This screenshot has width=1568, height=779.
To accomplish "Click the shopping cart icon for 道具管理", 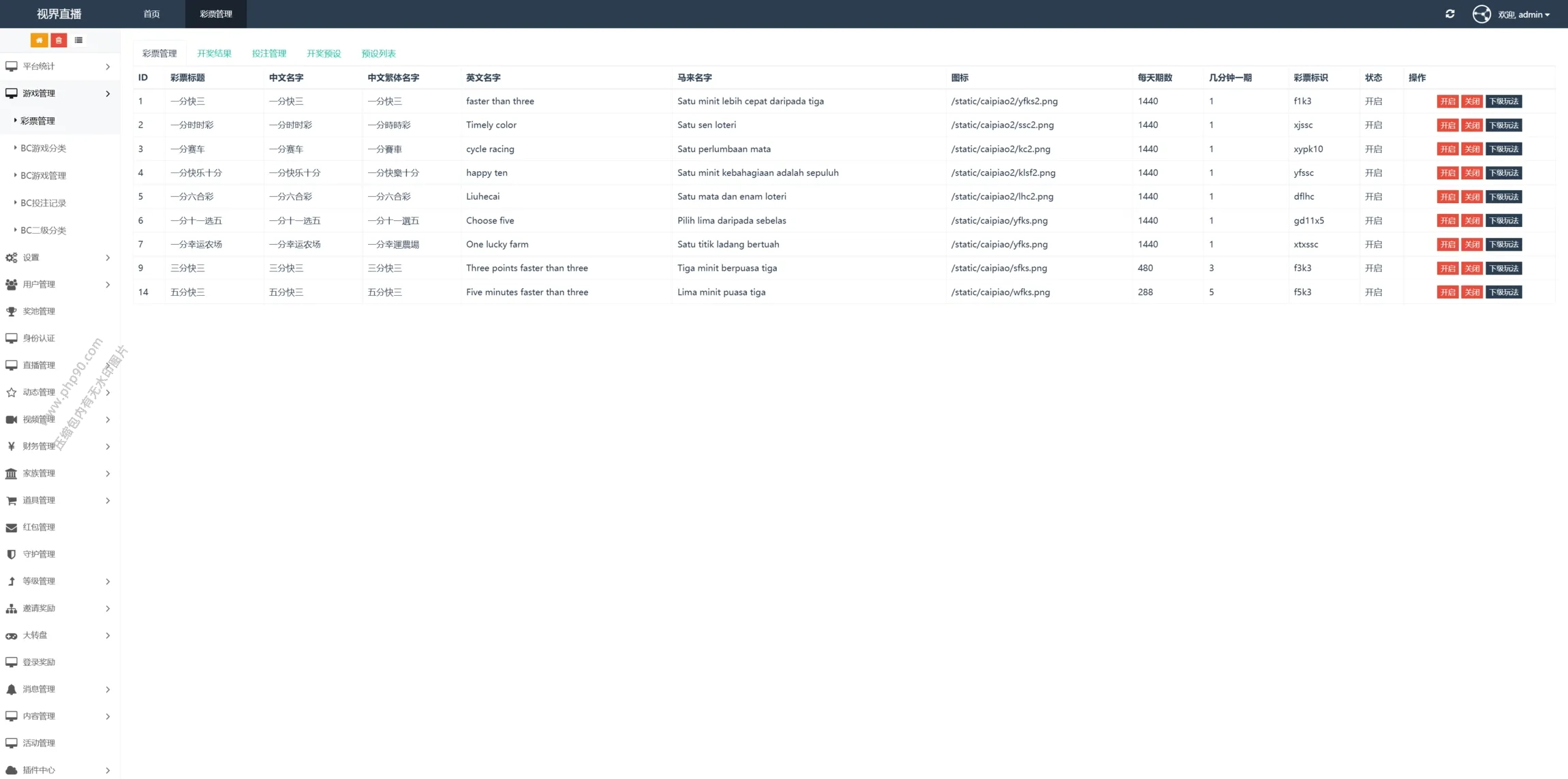I will (x=12, y=500).
